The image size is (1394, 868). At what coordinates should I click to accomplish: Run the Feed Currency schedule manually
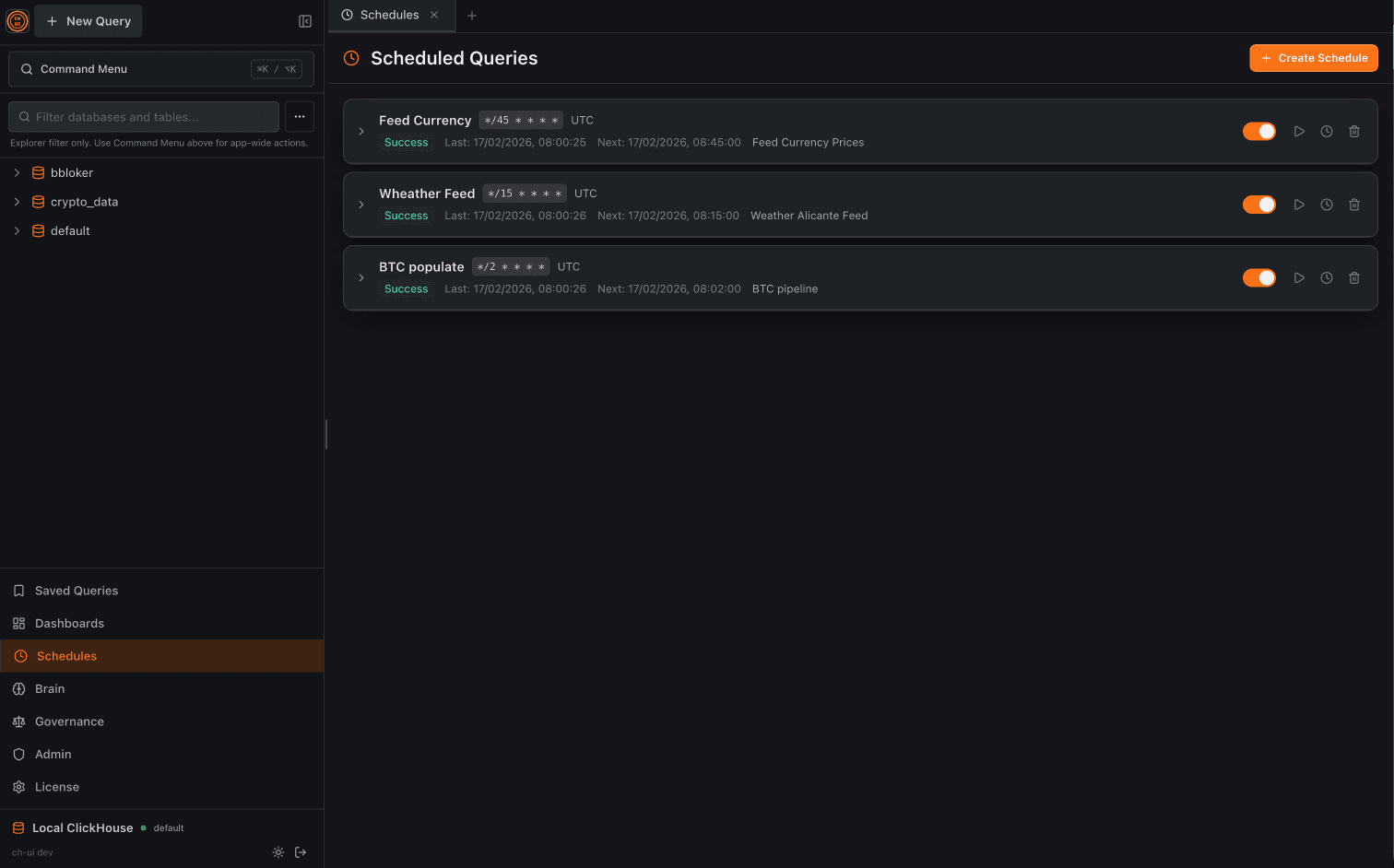tap(1299, 131)
